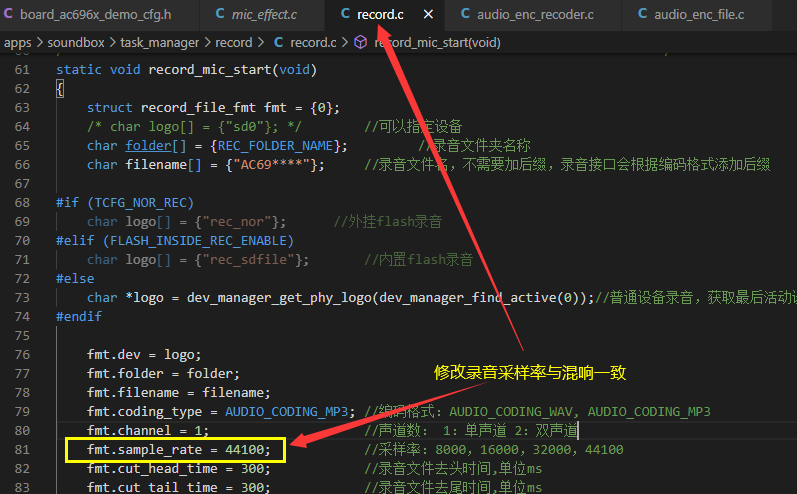
Task: Click the C file icon in the breadcrumb
Action: pyautogui.click(x=279, y=42)
